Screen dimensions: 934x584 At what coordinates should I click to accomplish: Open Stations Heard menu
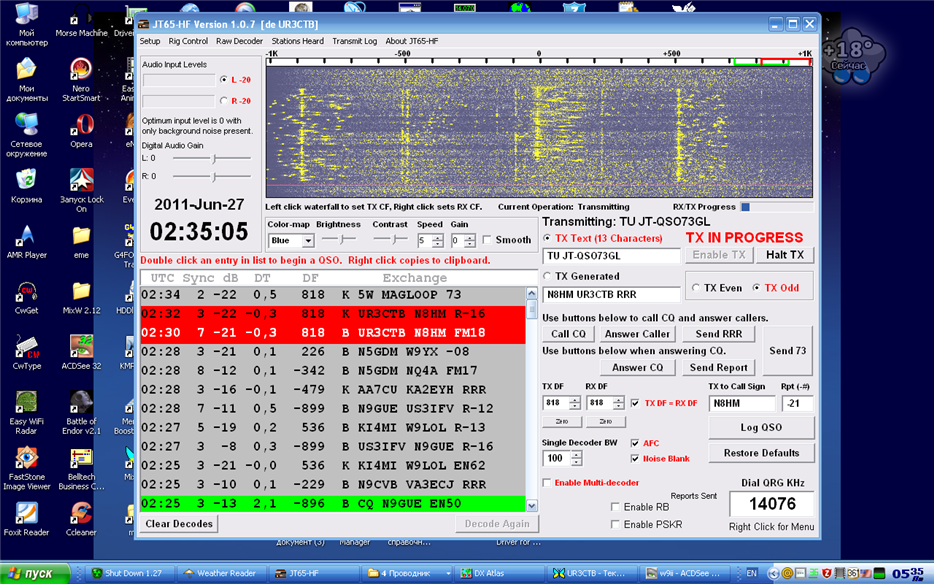pos(297,41)
